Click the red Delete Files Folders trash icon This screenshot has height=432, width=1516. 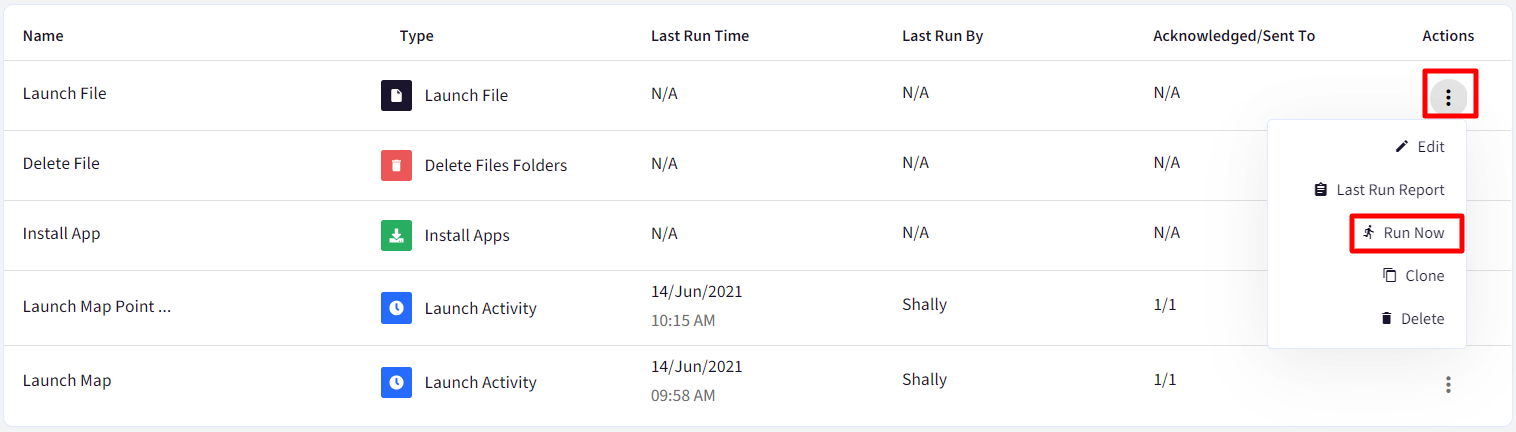click(396, 166)
